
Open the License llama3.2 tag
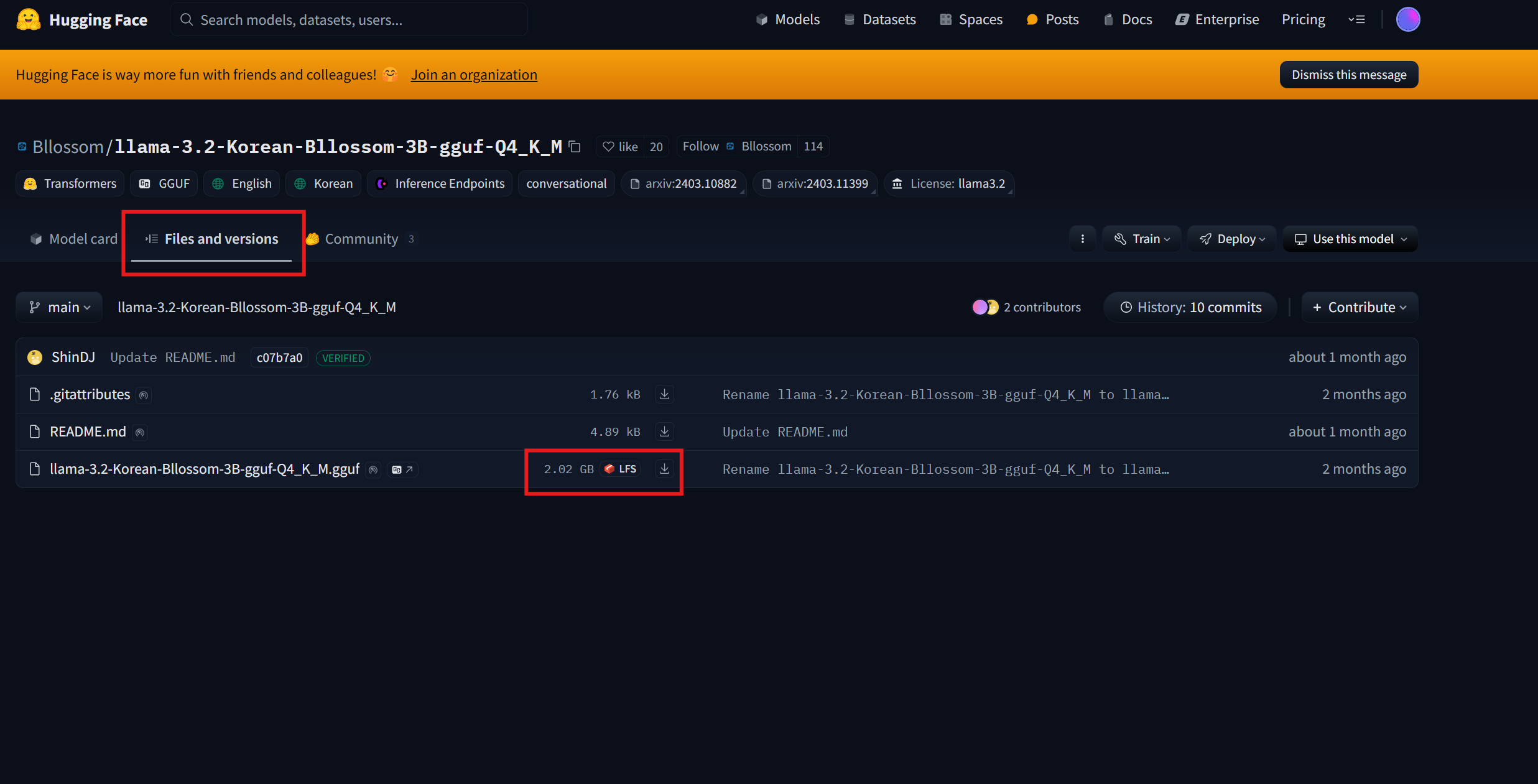pyautogui.click(x=949, y=183)
